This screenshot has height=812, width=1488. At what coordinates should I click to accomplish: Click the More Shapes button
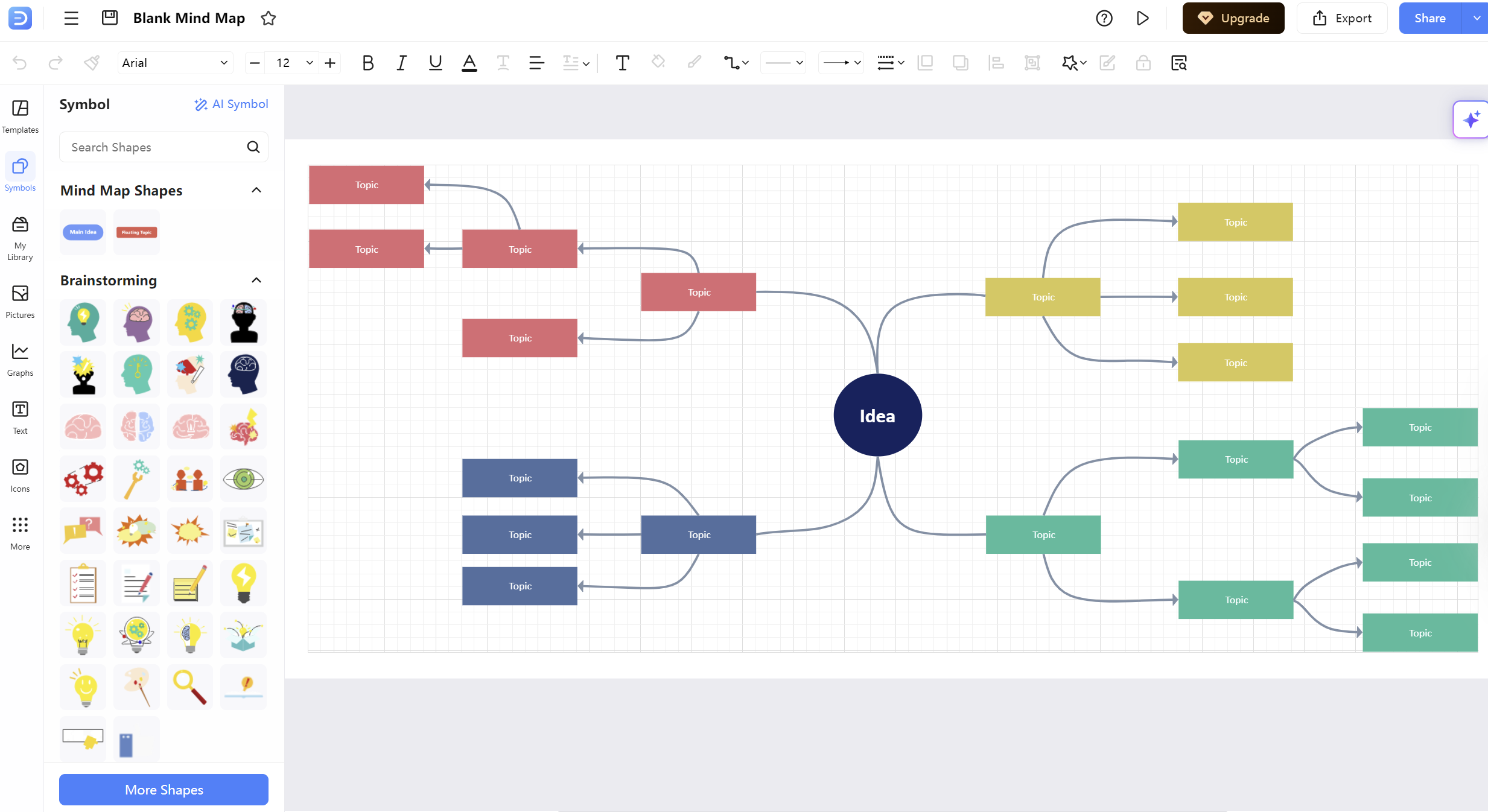coord(163,789)
